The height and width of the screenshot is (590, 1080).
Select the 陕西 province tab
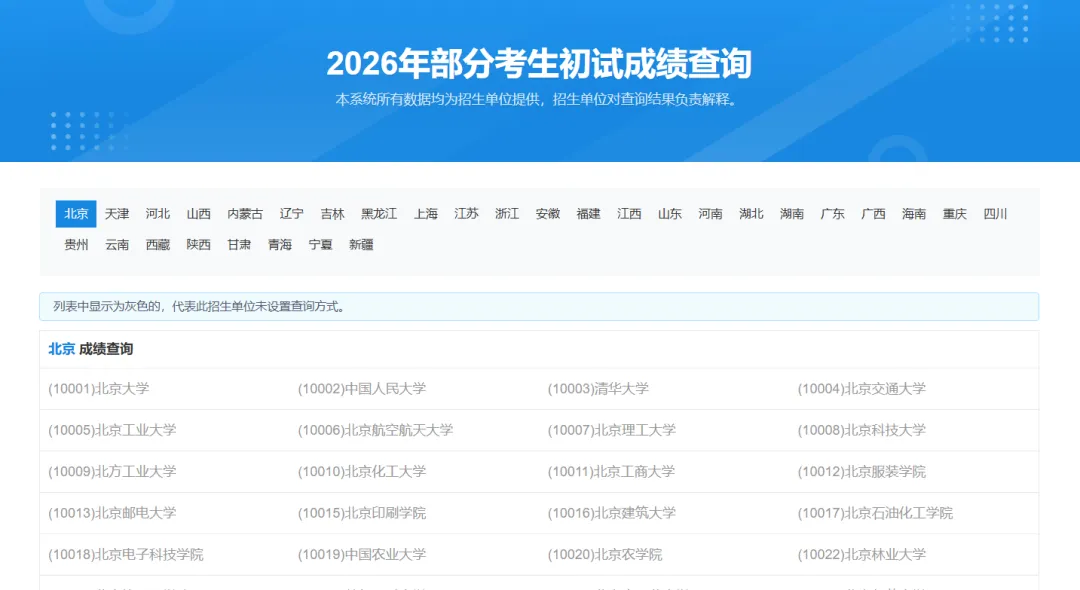(198, 244)
